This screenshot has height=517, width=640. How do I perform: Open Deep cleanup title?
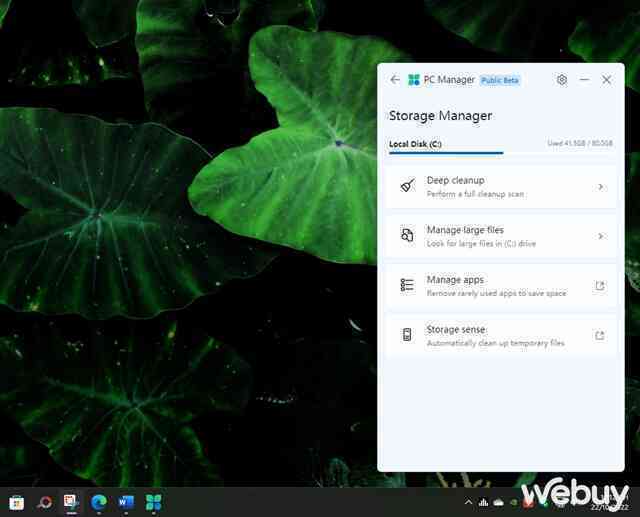click(456, 180)
